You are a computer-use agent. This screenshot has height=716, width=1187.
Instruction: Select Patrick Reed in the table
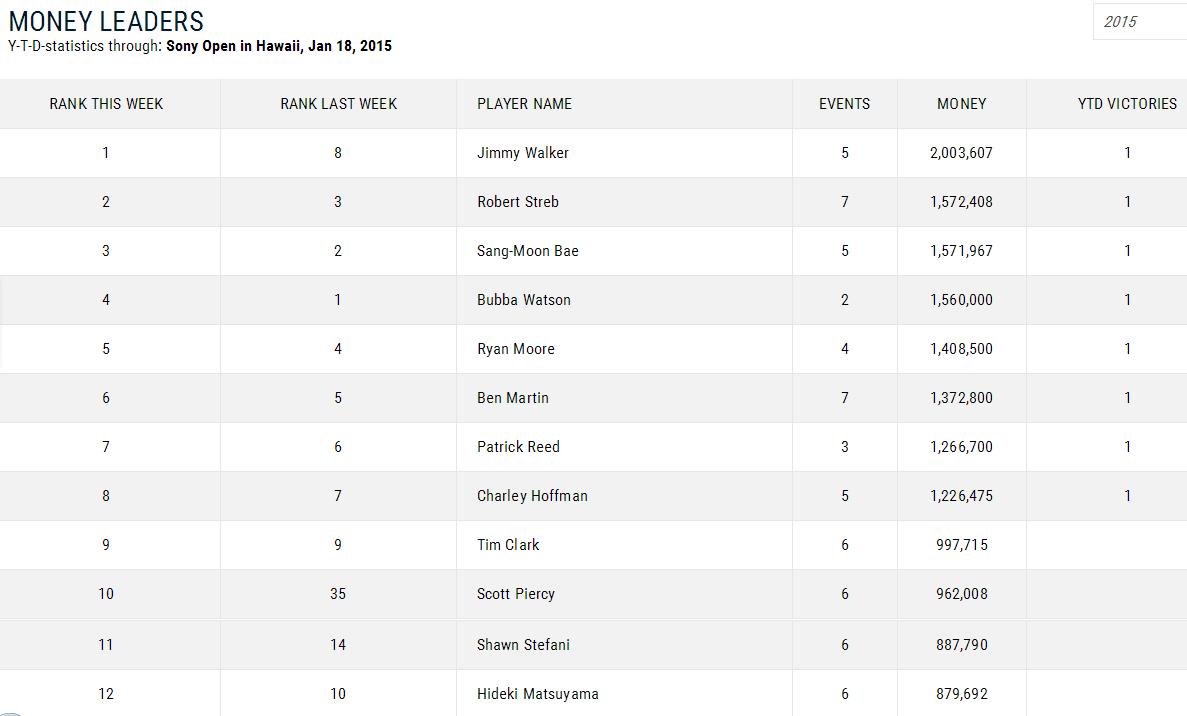coord(518,447)
